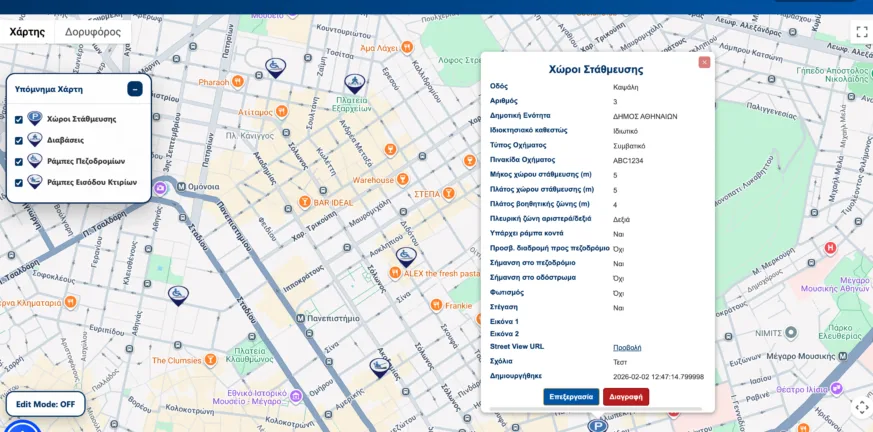Collapse the Υπόμνημα Χάρτη legend panel
873x432 pixels.
point(135,89)
